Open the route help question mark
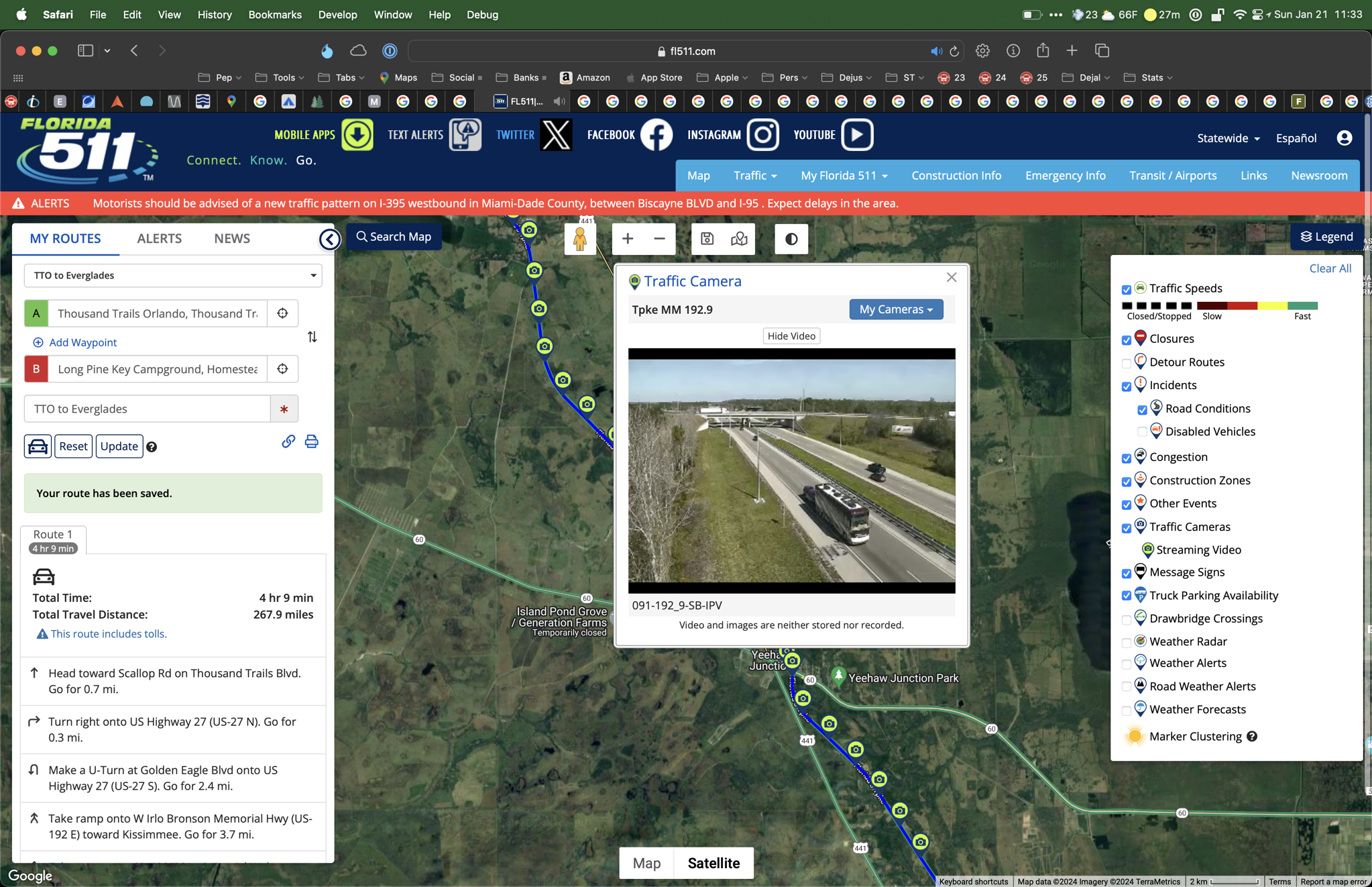The height and width of the screenshot is (887, 1372). [x=152, y=447]
